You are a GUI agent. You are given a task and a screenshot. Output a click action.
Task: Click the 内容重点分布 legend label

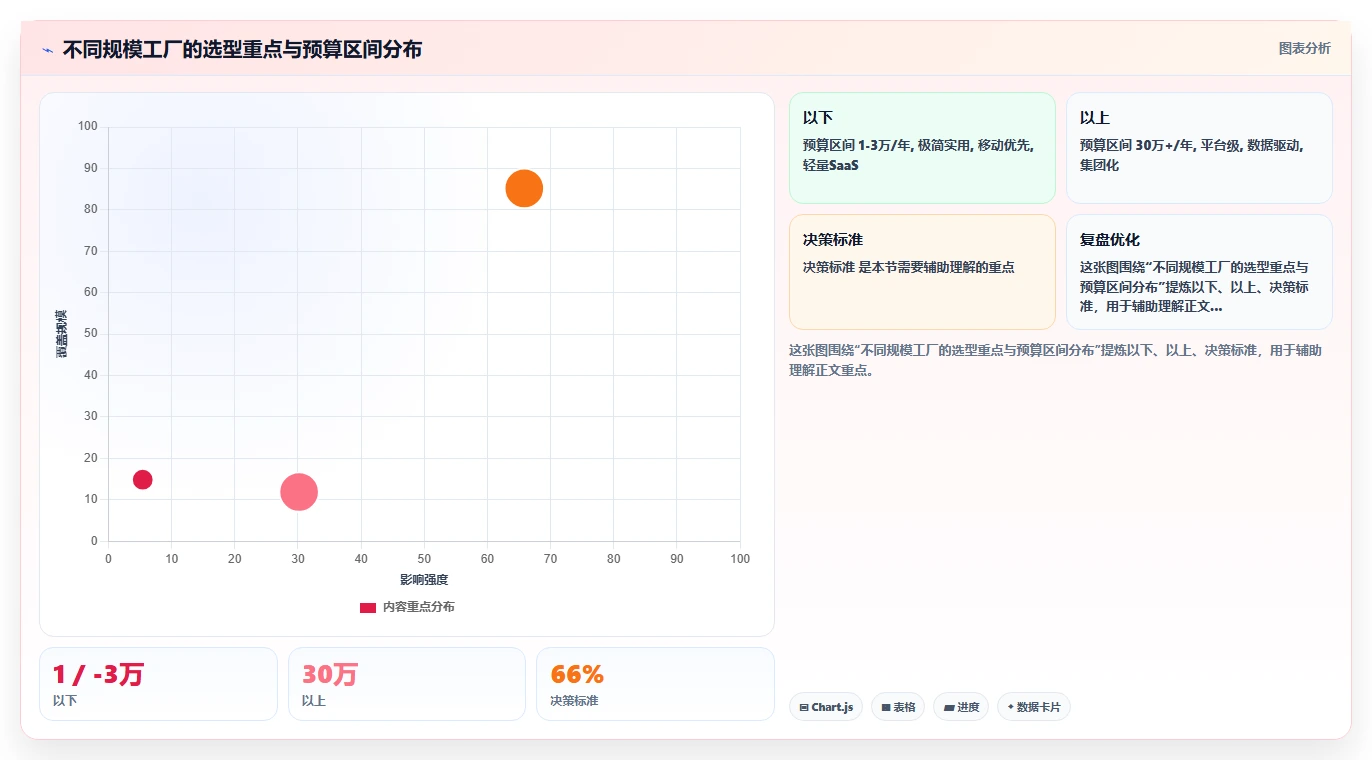point(418,607)
